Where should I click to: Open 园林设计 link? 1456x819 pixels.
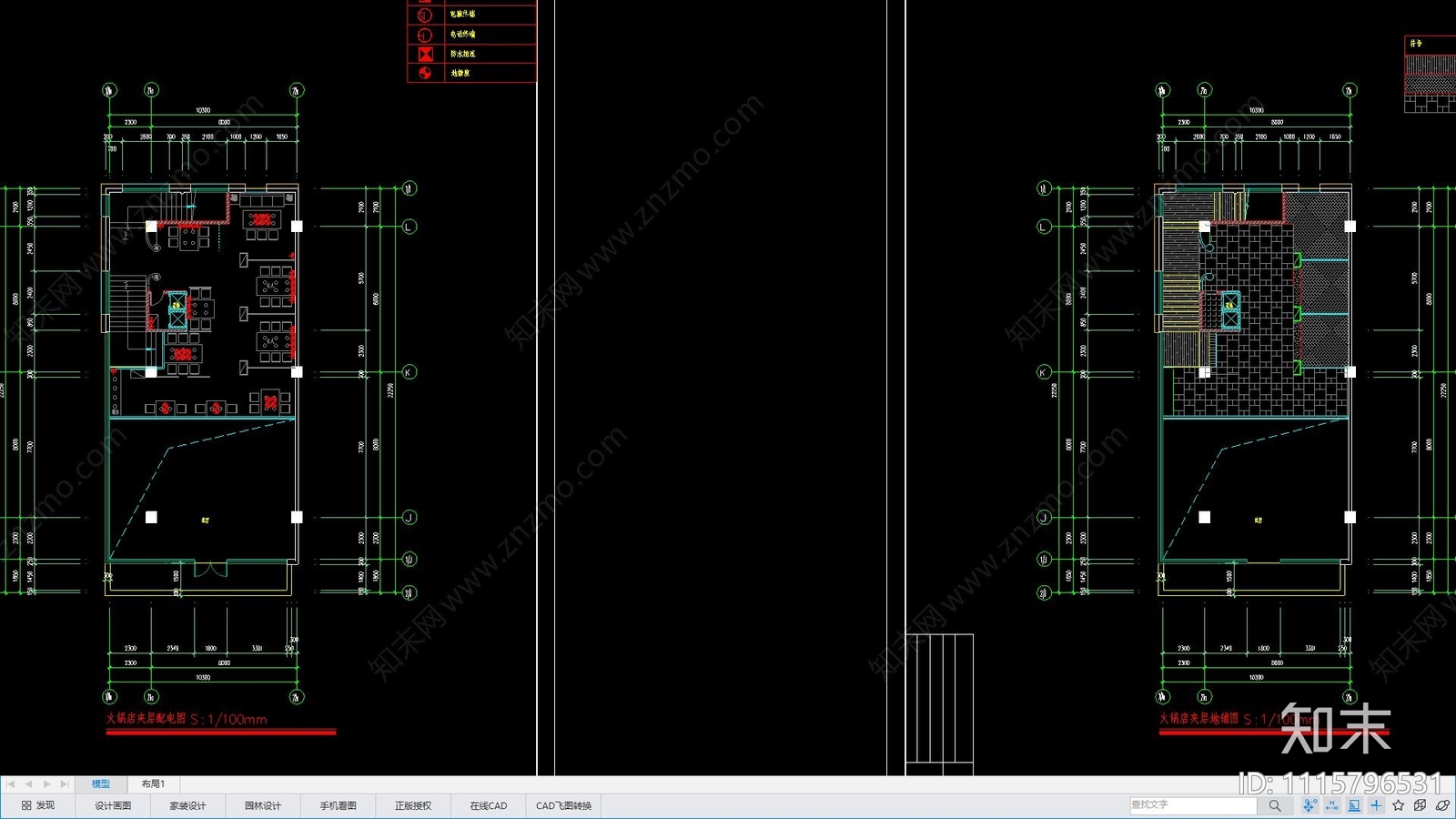pyautogui.click(x=263, y=805)
